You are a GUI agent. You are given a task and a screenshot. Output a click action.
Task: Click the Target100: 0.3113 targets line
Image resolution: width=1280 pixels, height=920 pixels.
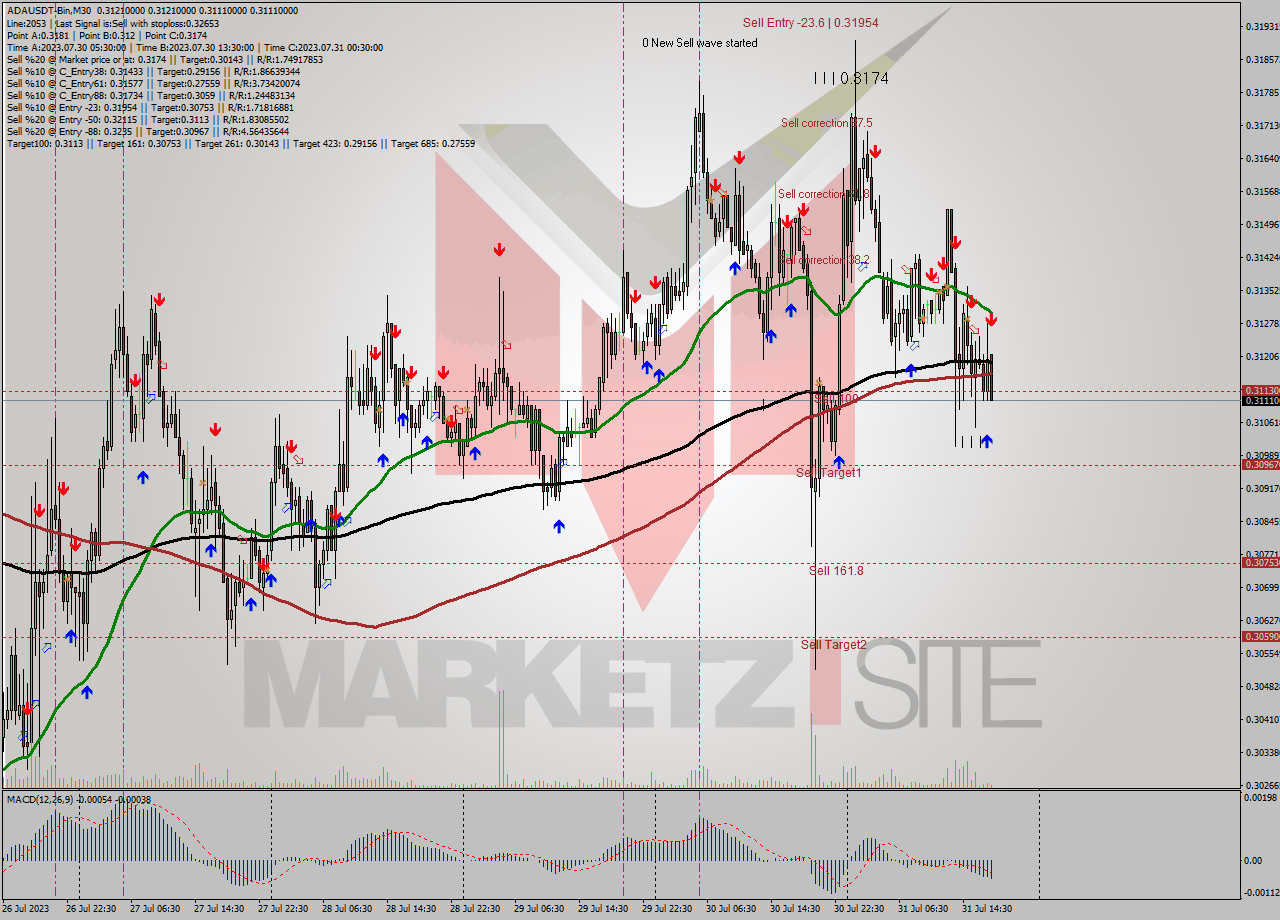[x=240, y=143]
